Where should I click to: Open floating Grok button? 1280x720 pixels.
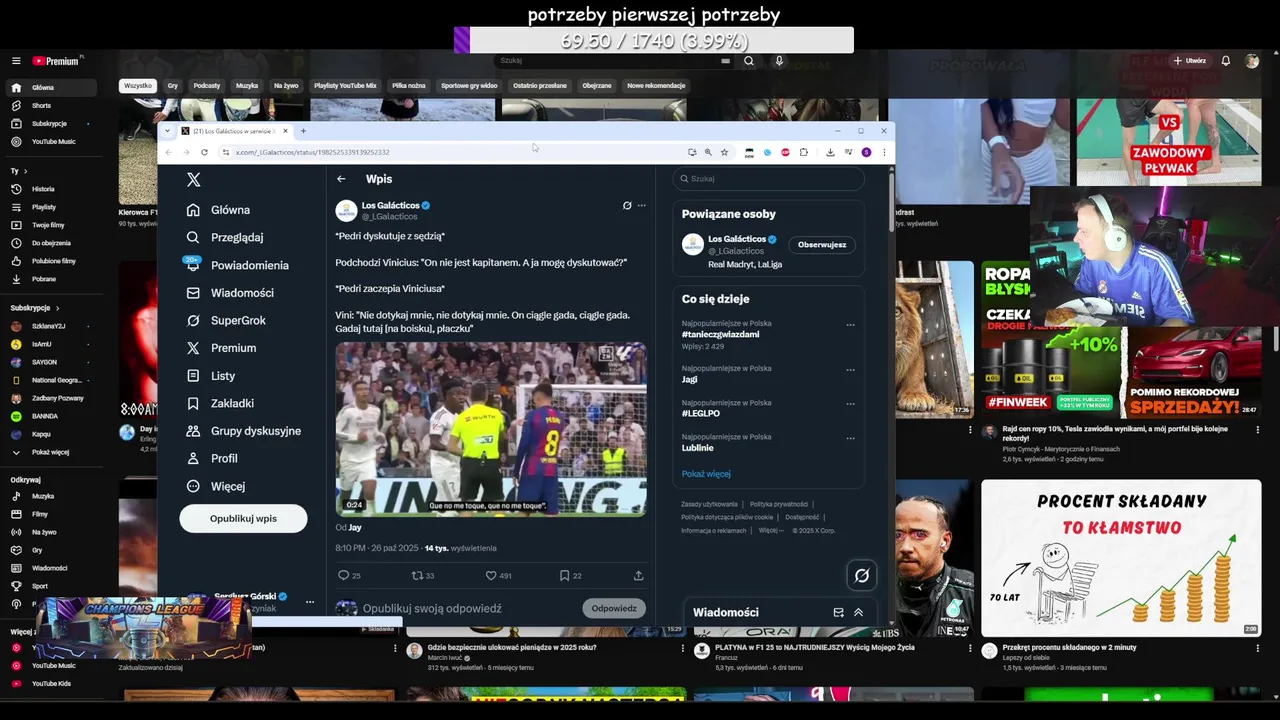[x=861, y=575]
